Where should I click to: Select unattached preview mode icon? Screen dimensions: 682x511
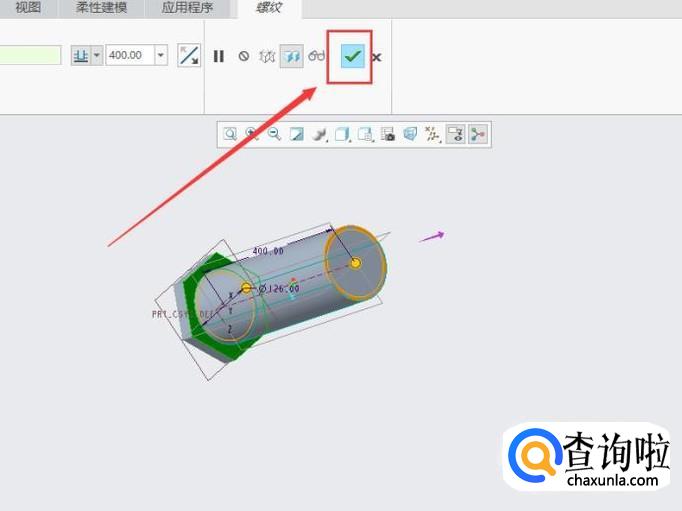point(267,56)
